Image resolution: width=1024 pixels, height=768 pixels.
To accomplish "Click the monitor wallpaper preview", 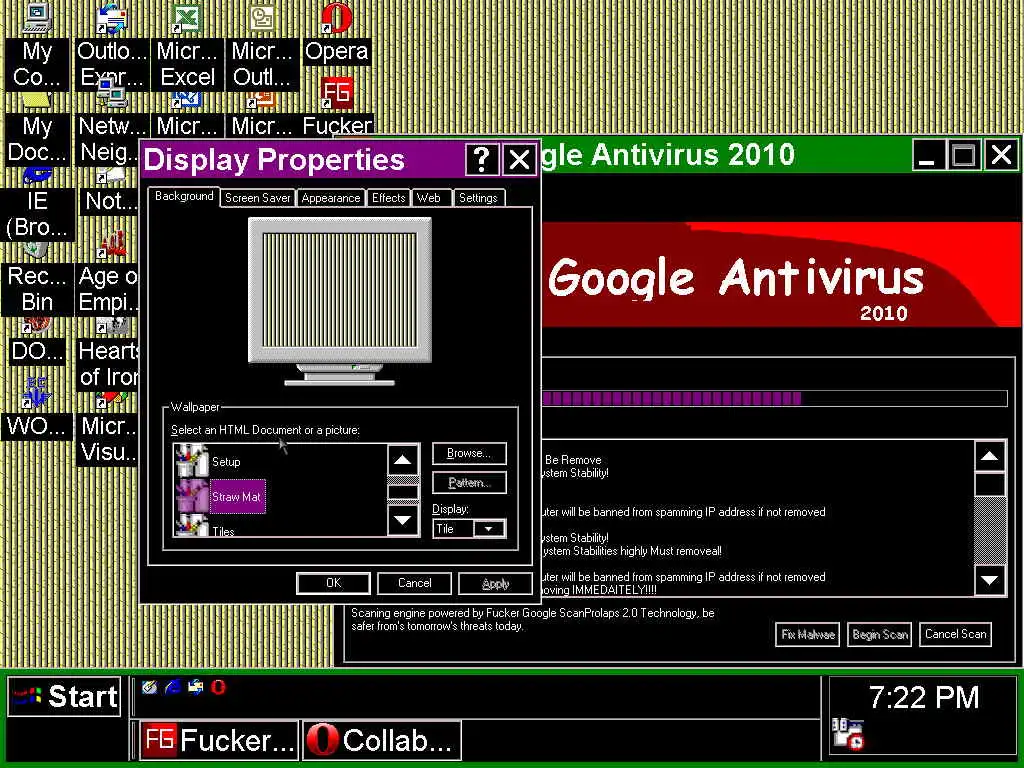I will coord(339,290).
